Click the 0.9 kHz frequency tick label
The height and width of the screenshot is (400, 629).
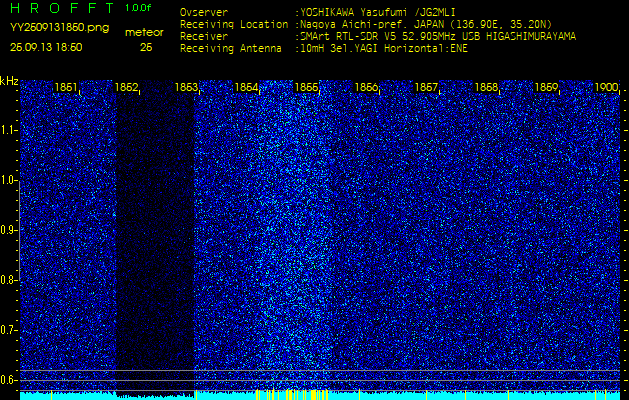pyautogui.click(x=8, y=230)
